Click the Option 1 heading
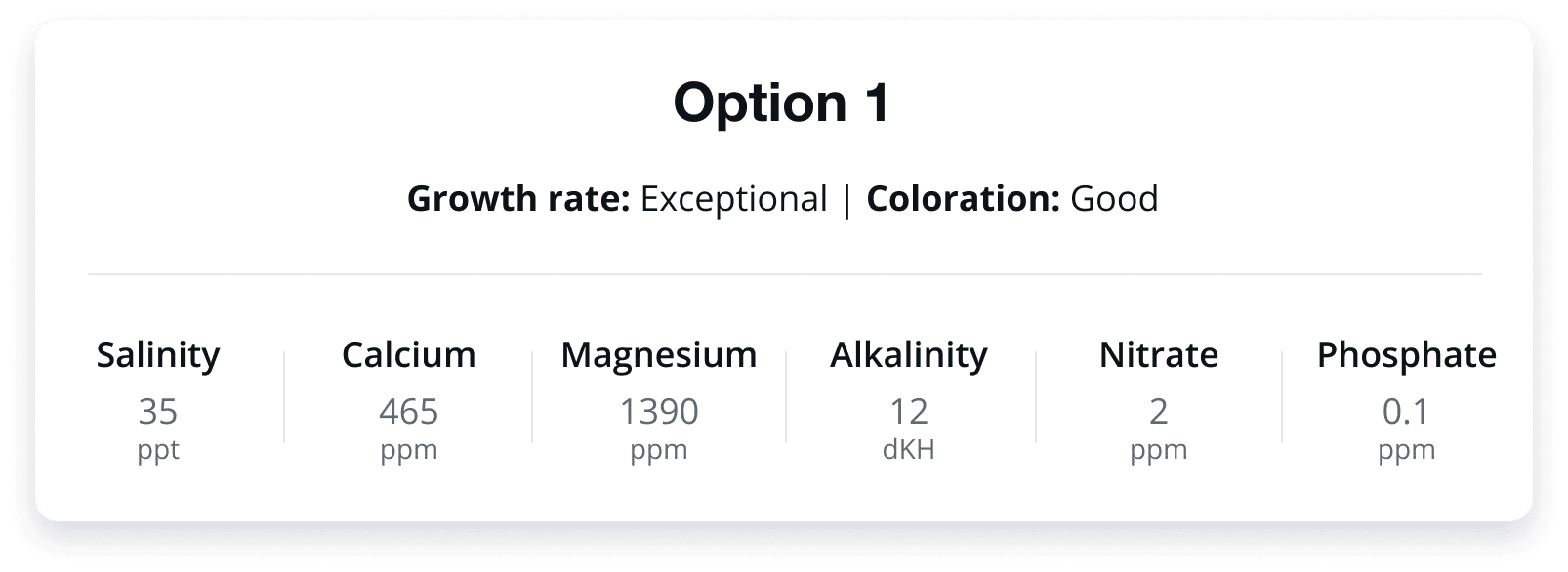This screenshot has width=1568, height=572. 782,102
